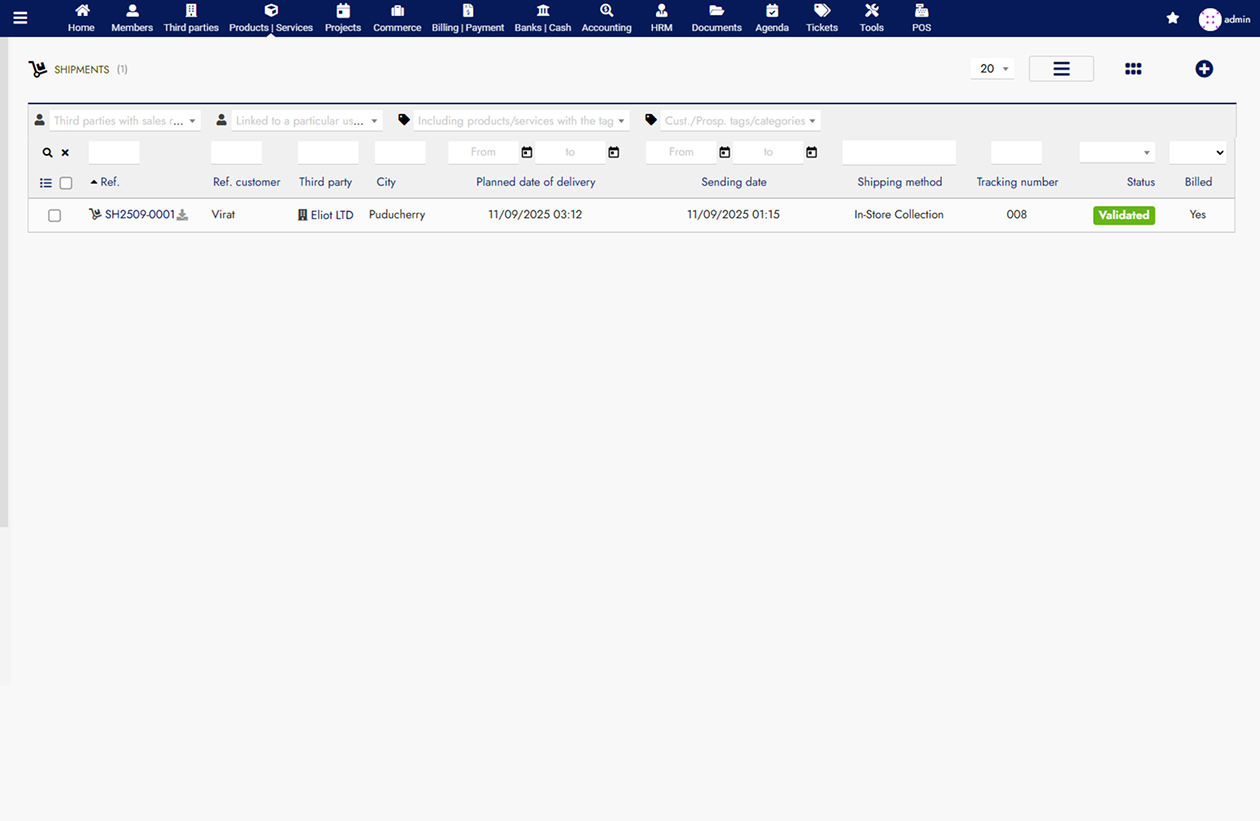Open Eliot LTD third party link
This screenshot has width=1260, height=821.
tap(331, 215)
